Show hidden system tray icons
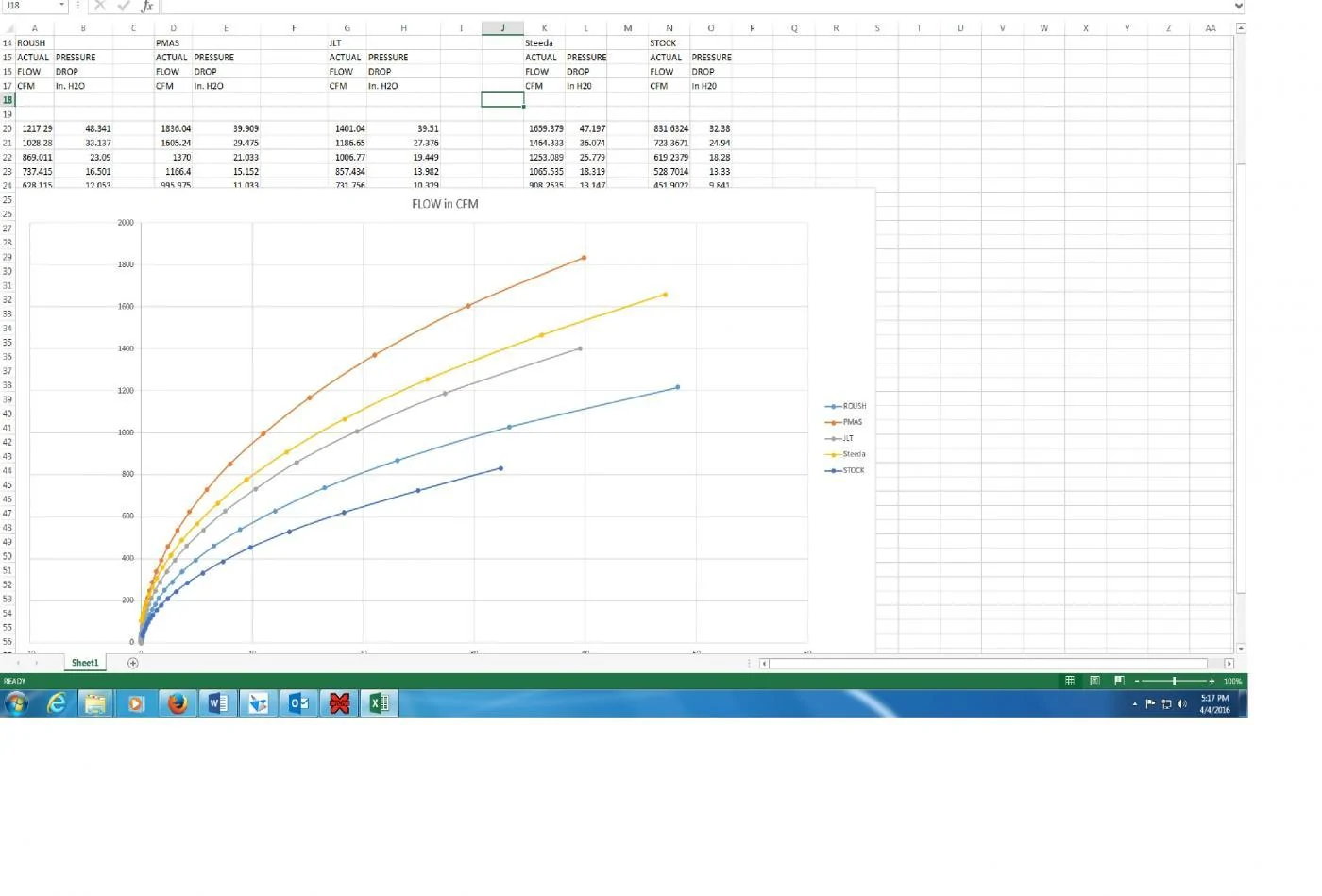This screenshot has height=896, width=1322. tap(1134, 704)
